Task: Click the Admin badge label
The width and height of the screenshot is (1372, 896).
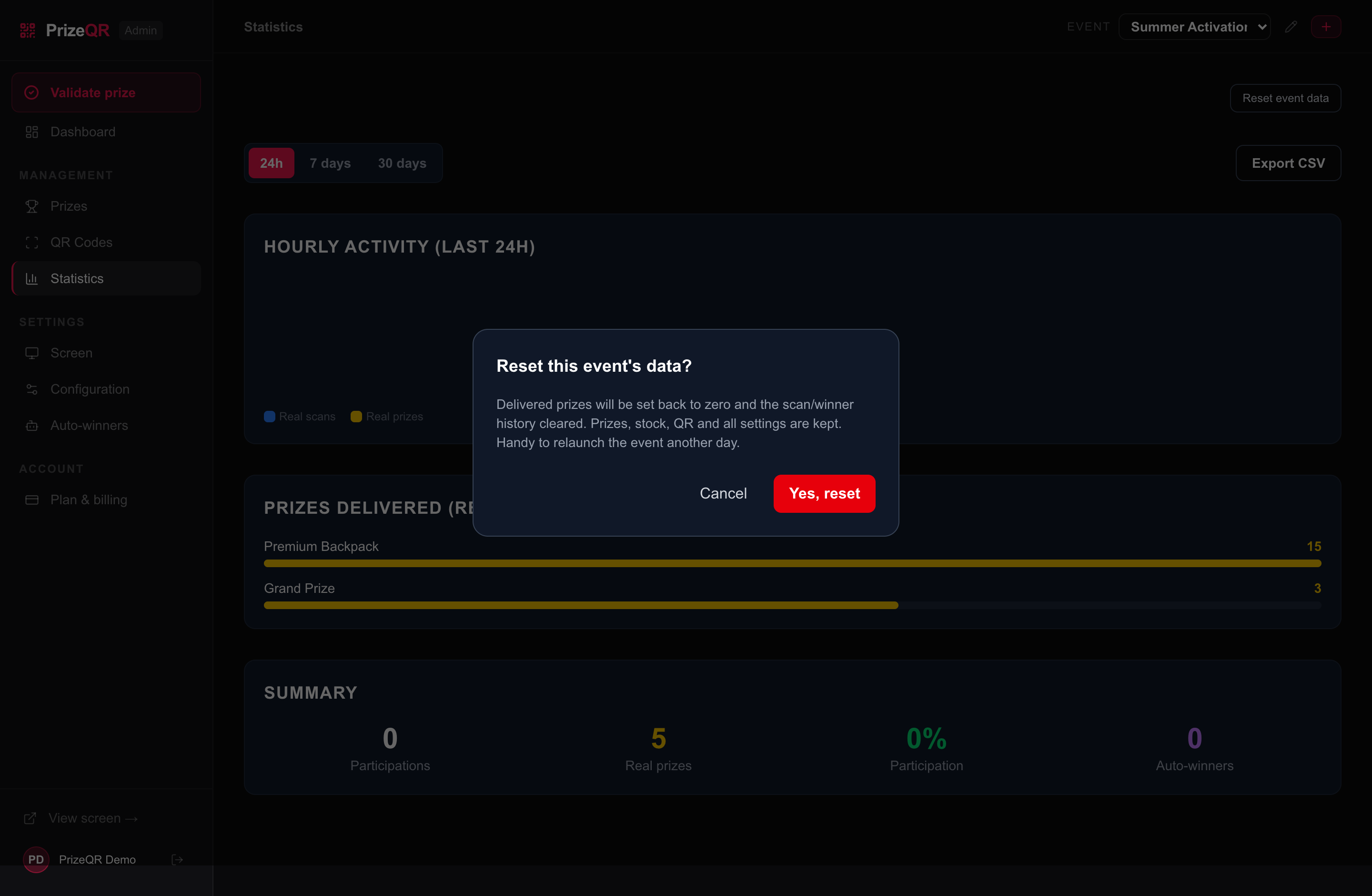Action: tap(141, 31)
